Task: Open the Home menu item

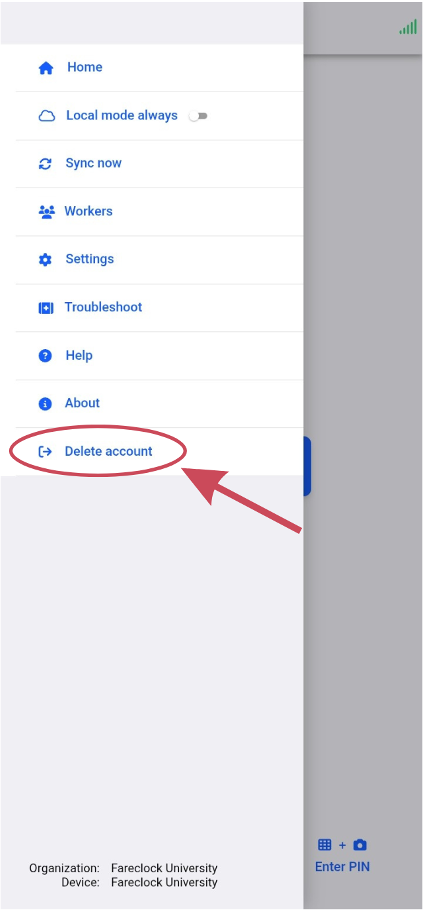Action: point(159,67)
